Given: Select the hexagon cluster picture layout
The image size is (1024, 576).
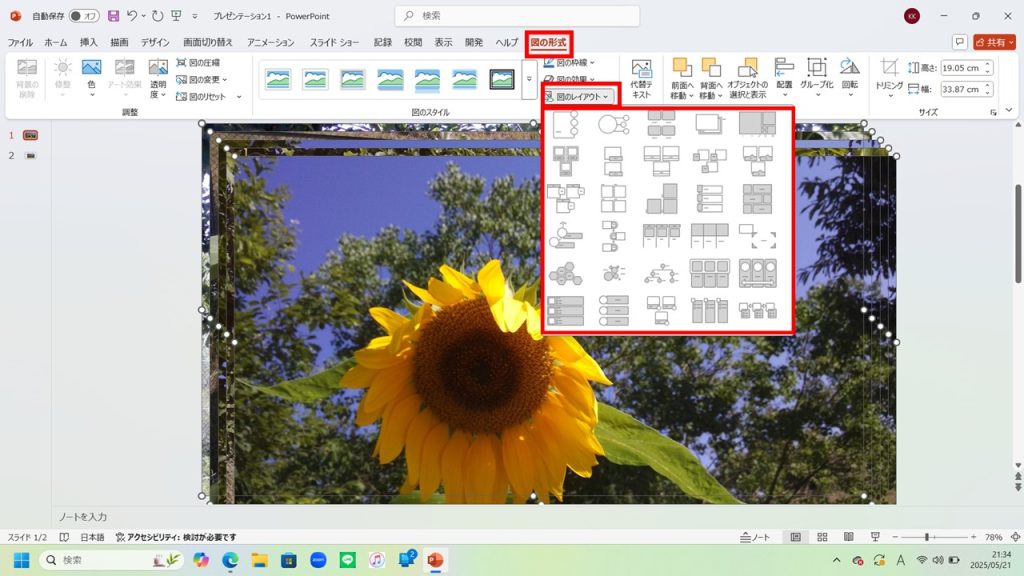Looking at the screenshot, I should point(564,273).
